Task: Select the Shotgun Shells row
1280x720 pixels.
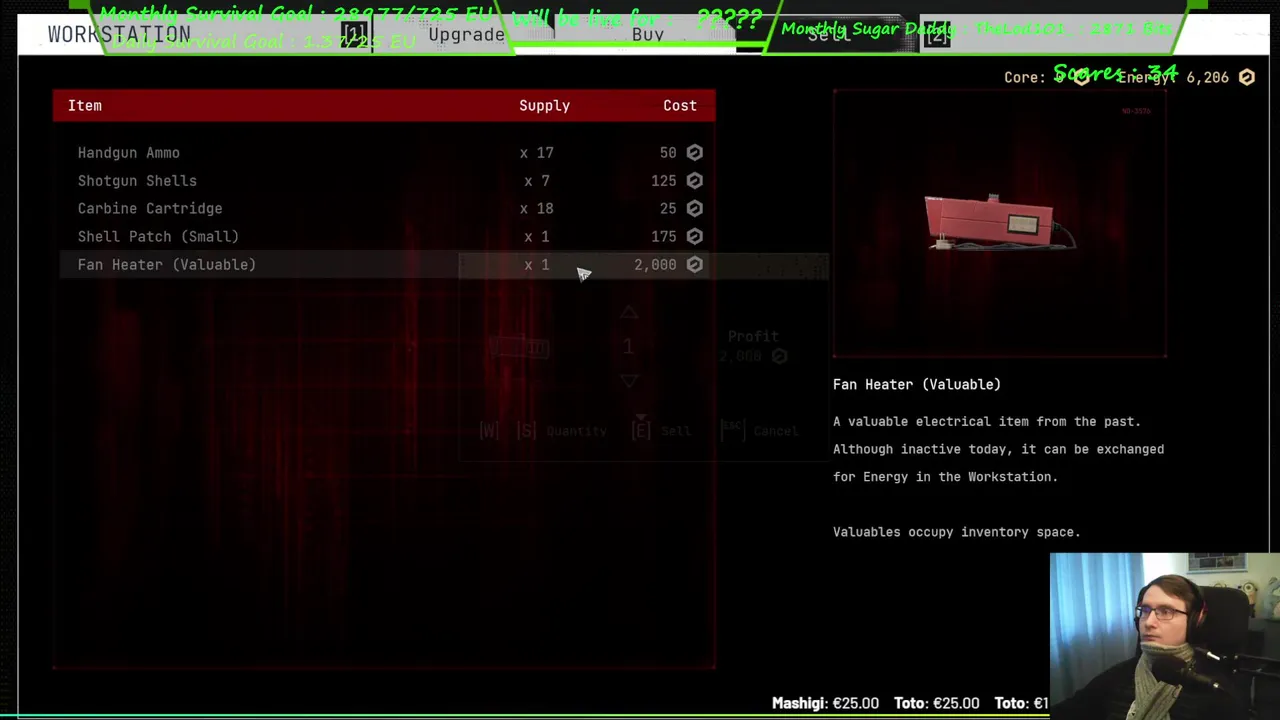Action: [384, 181]
